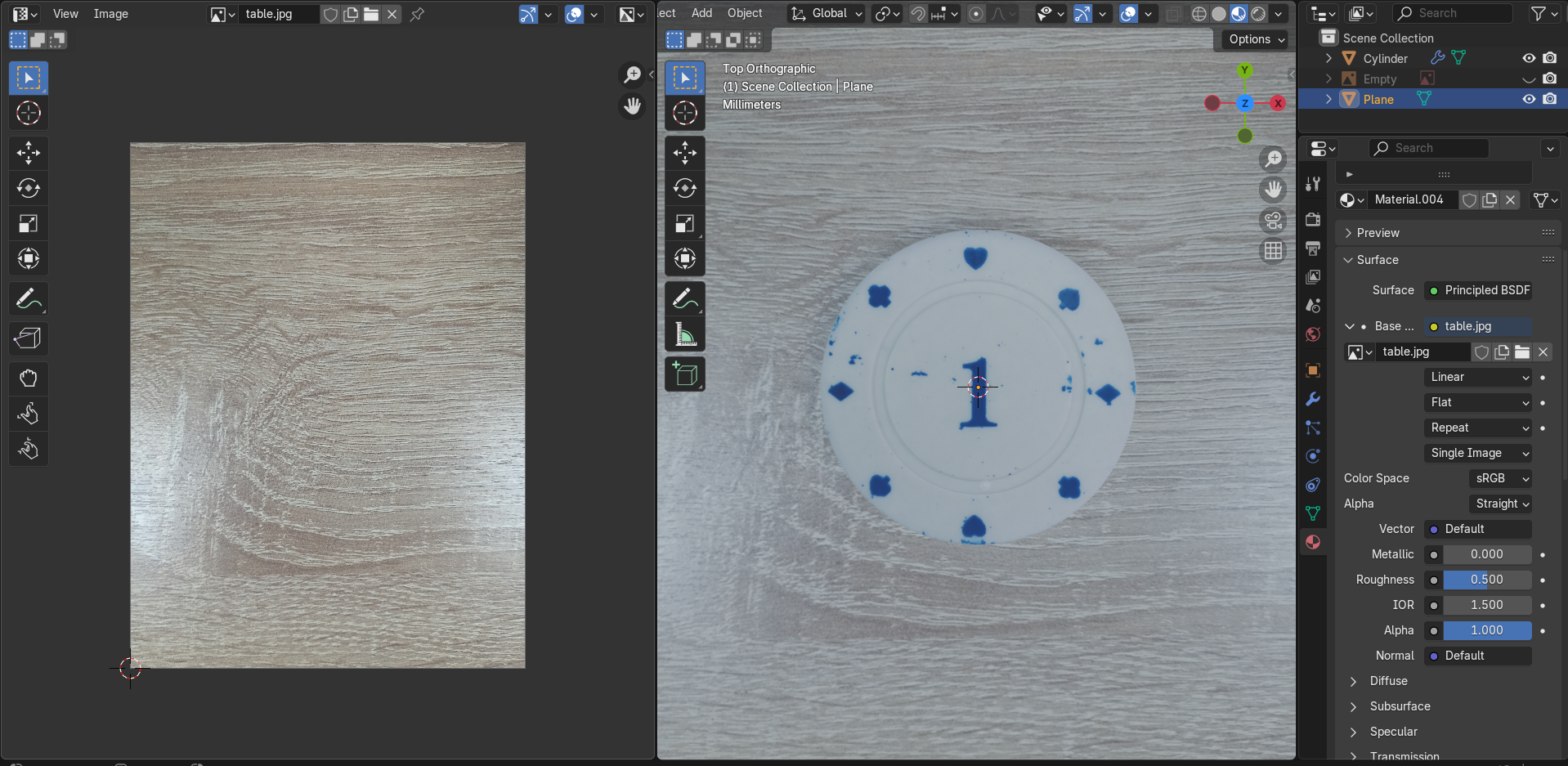Open table.jpg folder browse icon
The image size is (1568, 766).
1522,352
